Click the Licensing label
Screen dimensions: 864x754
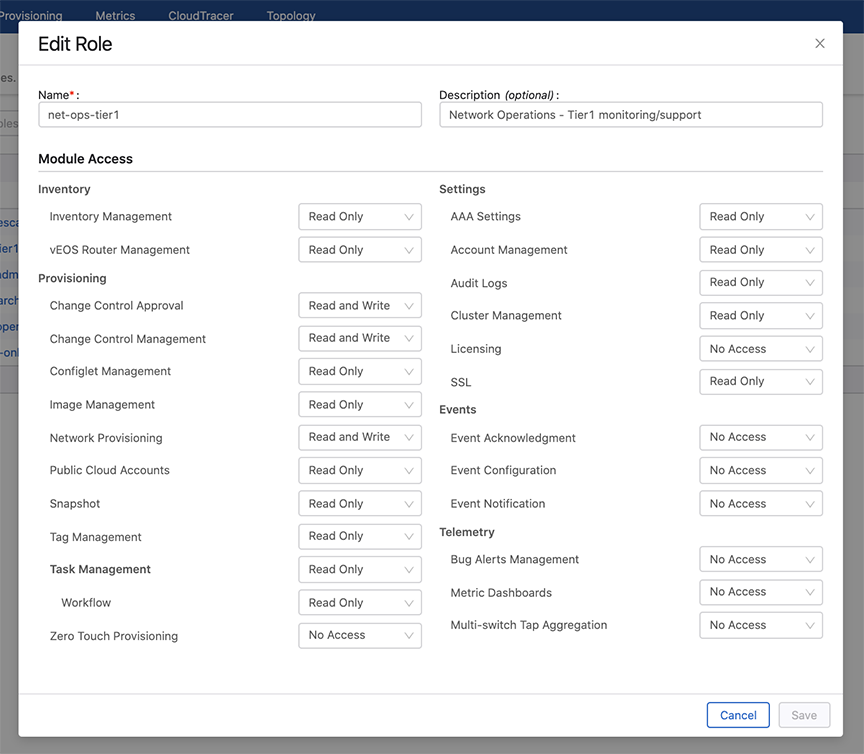(476, 349)
